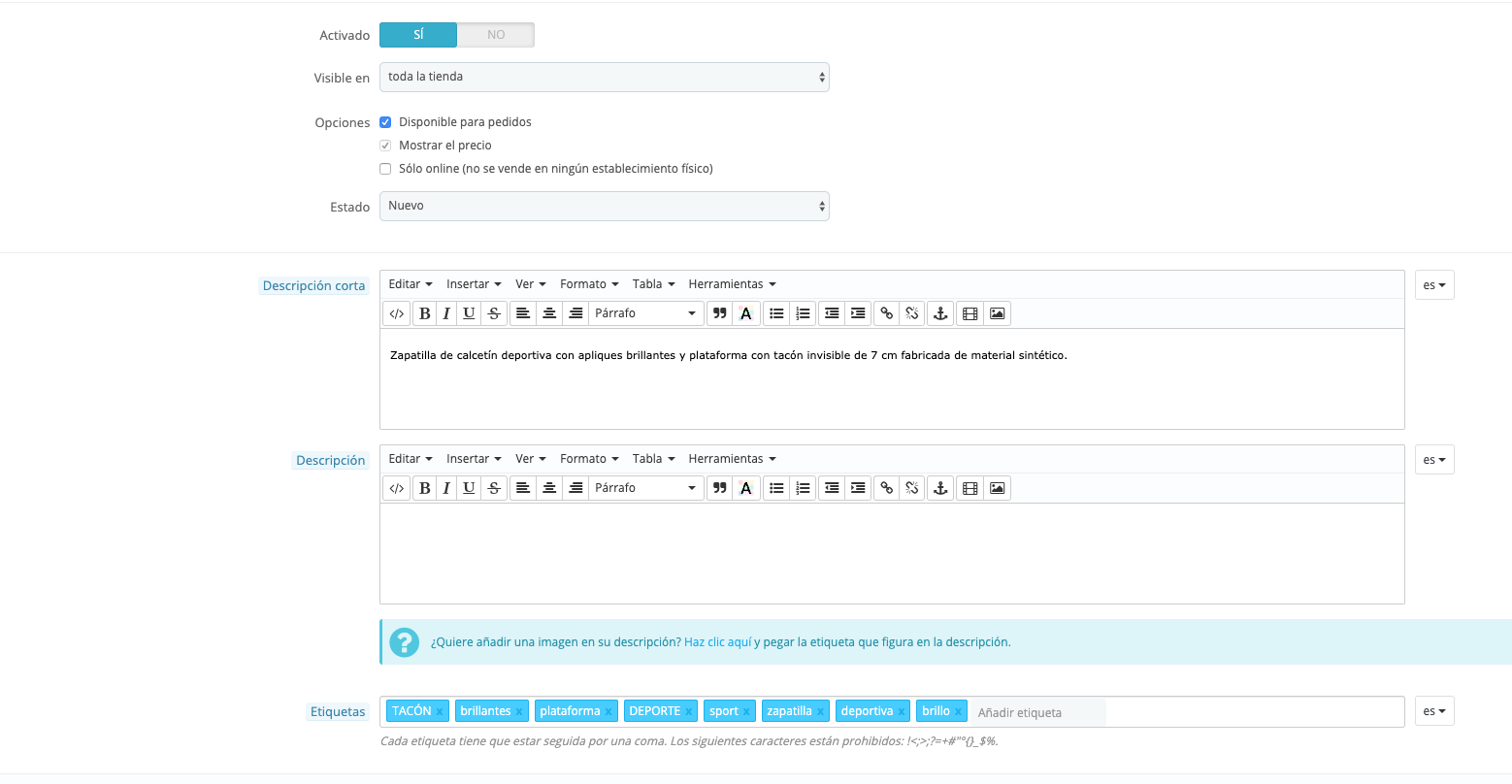Increase indent in the Descripción corta editor
Screen dimensions: 1512x784
click(858, 313)
